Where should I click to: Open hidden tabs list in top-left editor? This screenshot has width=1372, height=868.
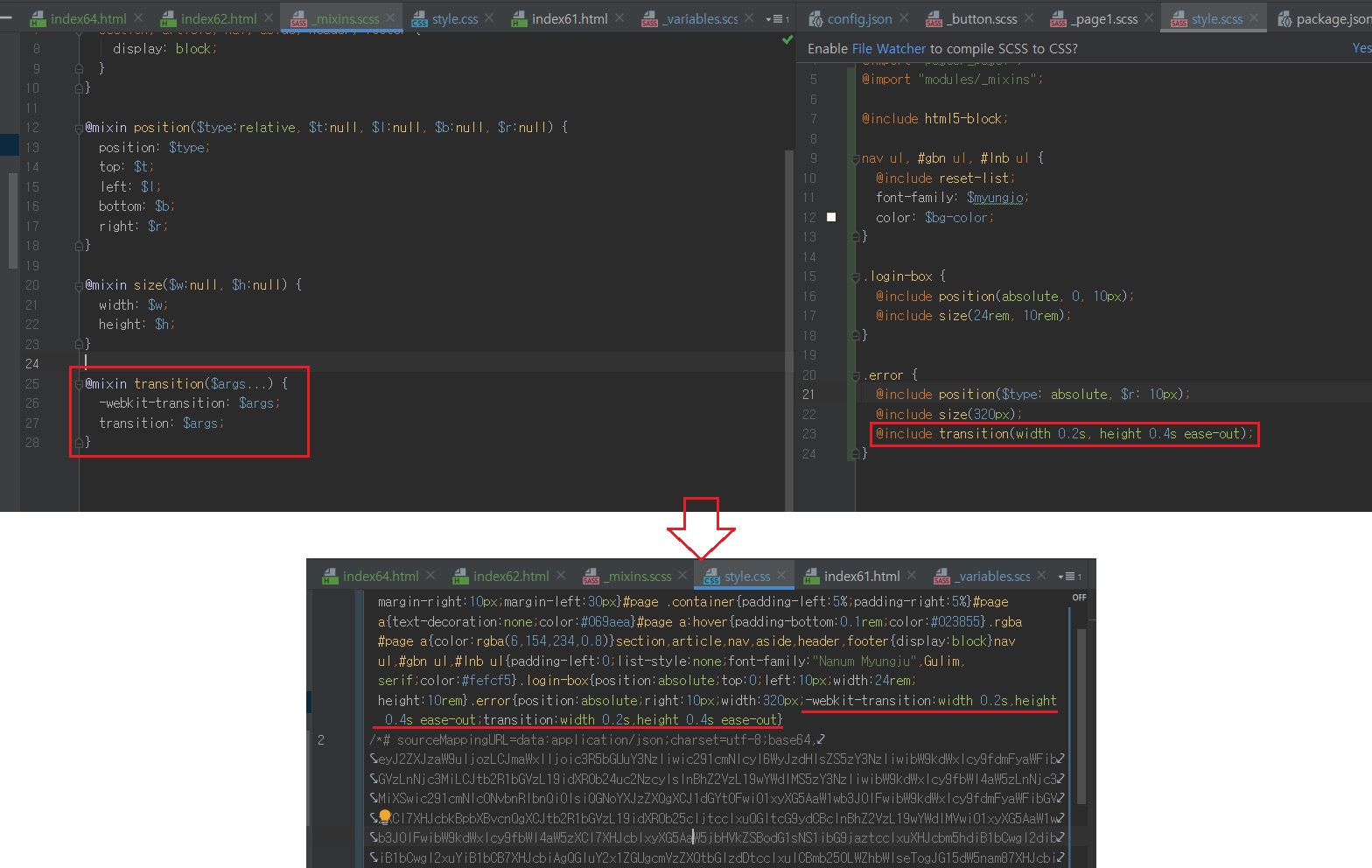pyautogui.click(x=776, y=18)
